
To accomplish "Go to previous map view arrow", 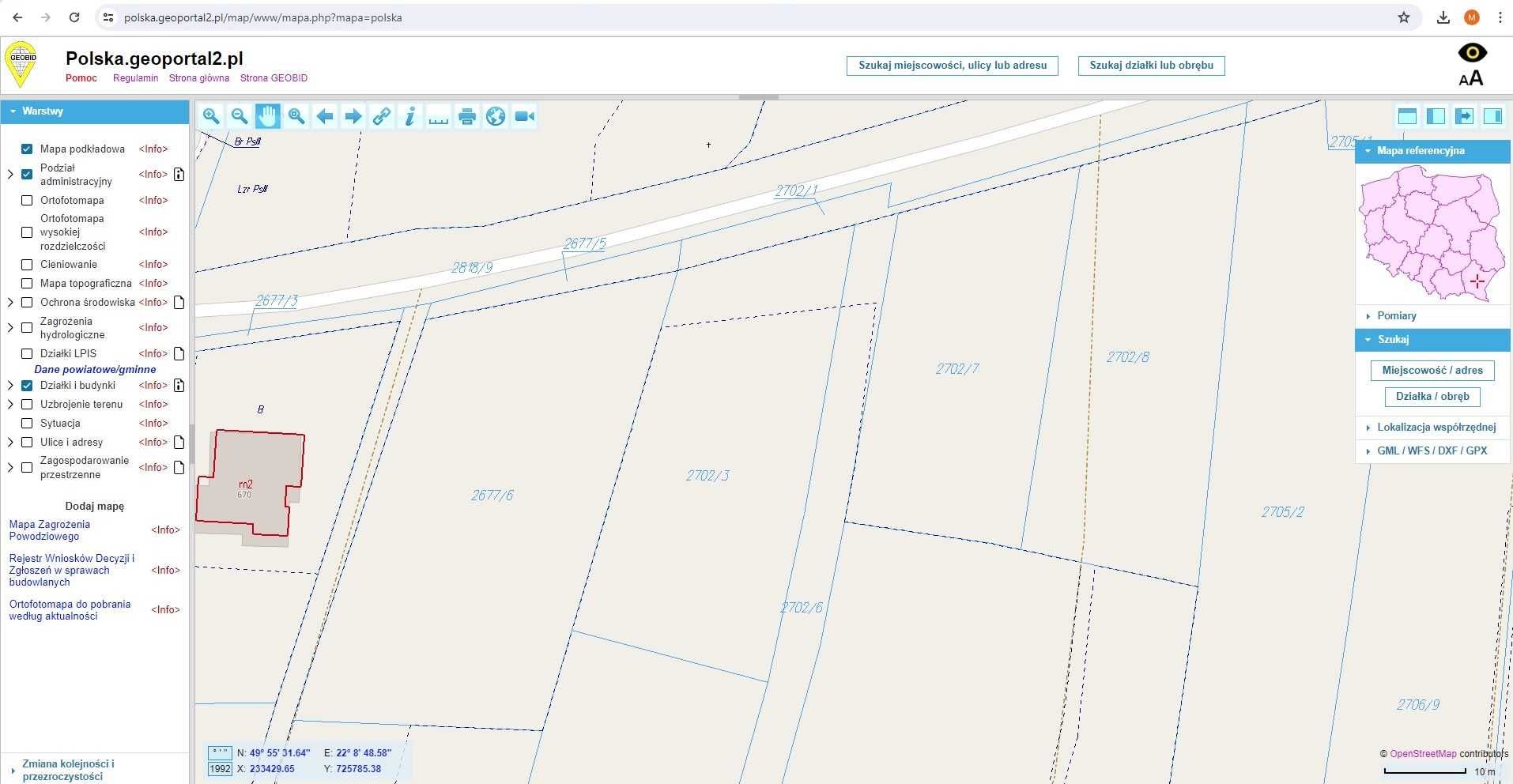I will (325, 117).
